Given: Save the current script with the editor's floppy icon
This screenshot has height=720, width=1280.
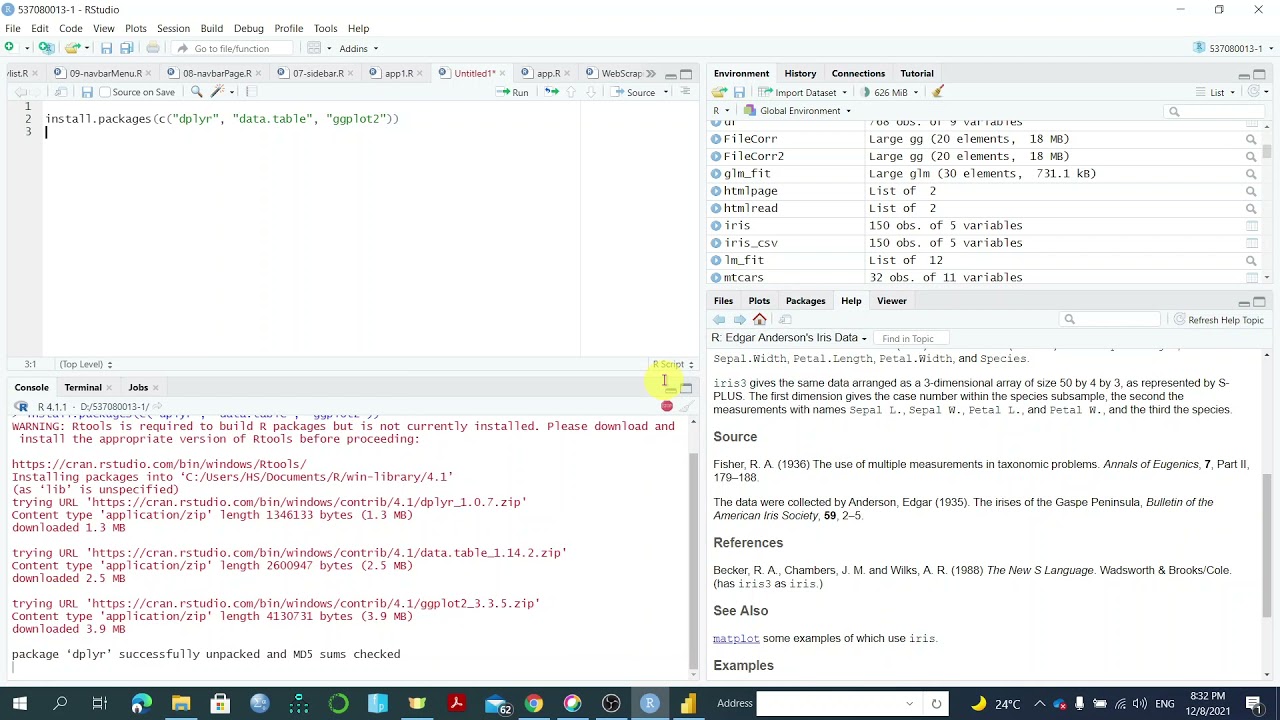Looking at the screenshot, I should (x=87, y=92).
